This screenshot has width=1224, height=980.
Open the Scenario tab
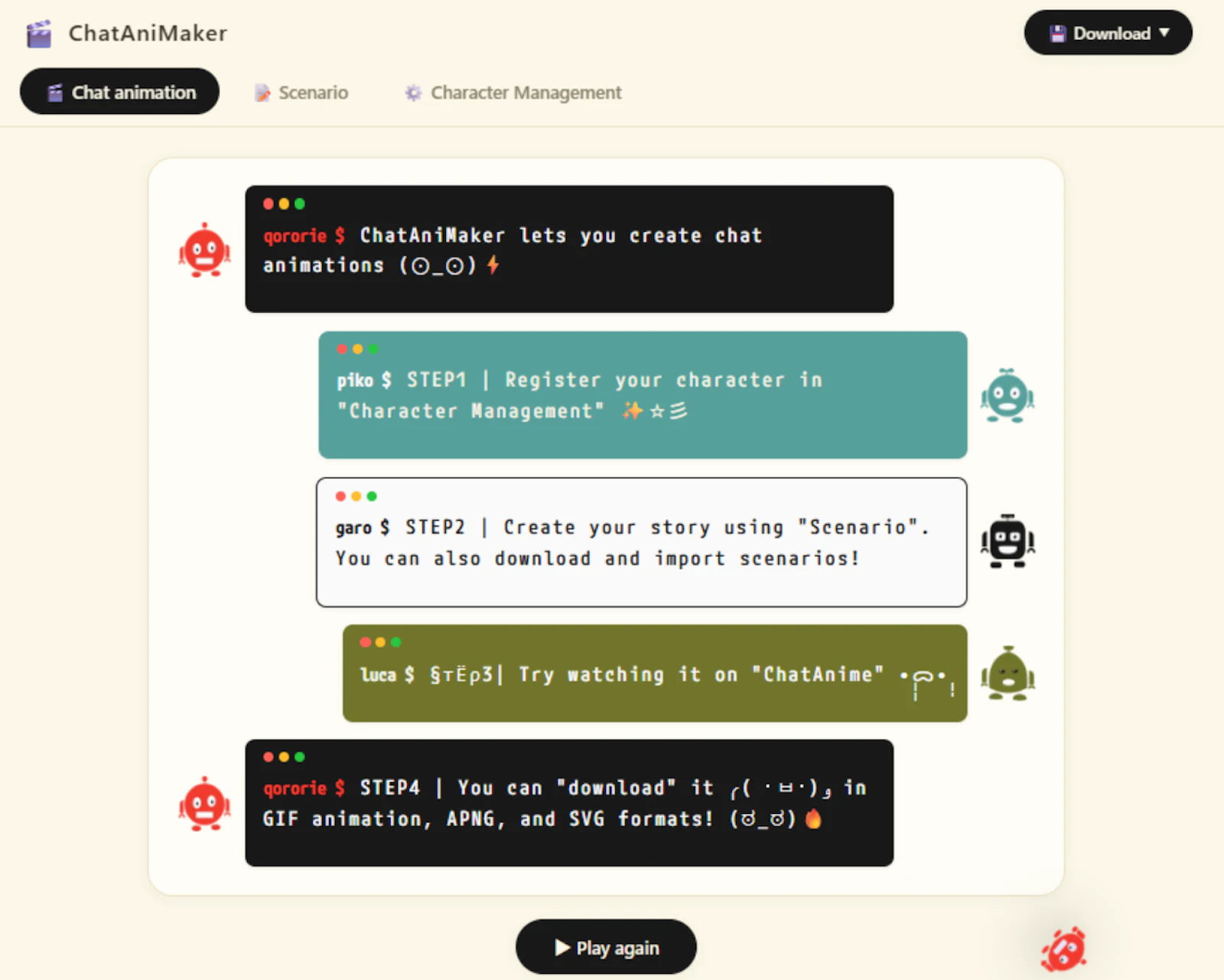click(x=301, y=93)
